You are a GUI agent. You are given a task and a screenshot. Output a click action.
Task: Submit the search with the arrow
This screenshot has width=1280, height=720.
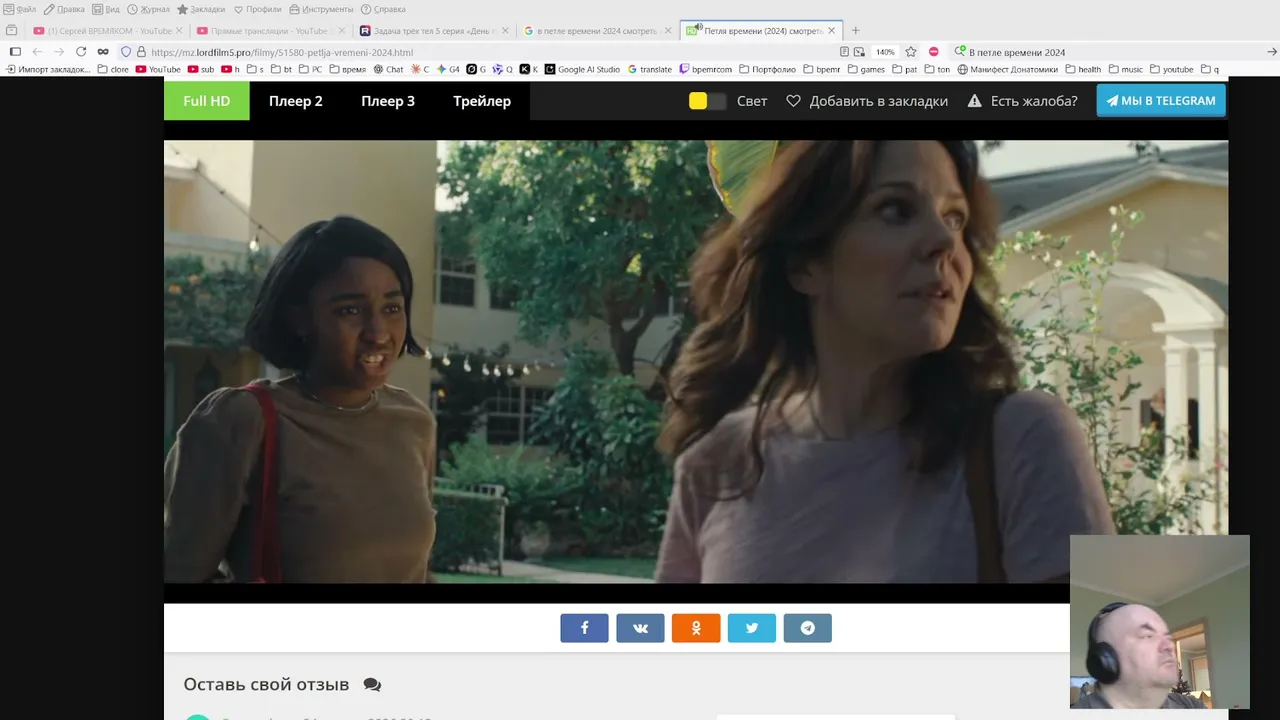click(1272, 52)
